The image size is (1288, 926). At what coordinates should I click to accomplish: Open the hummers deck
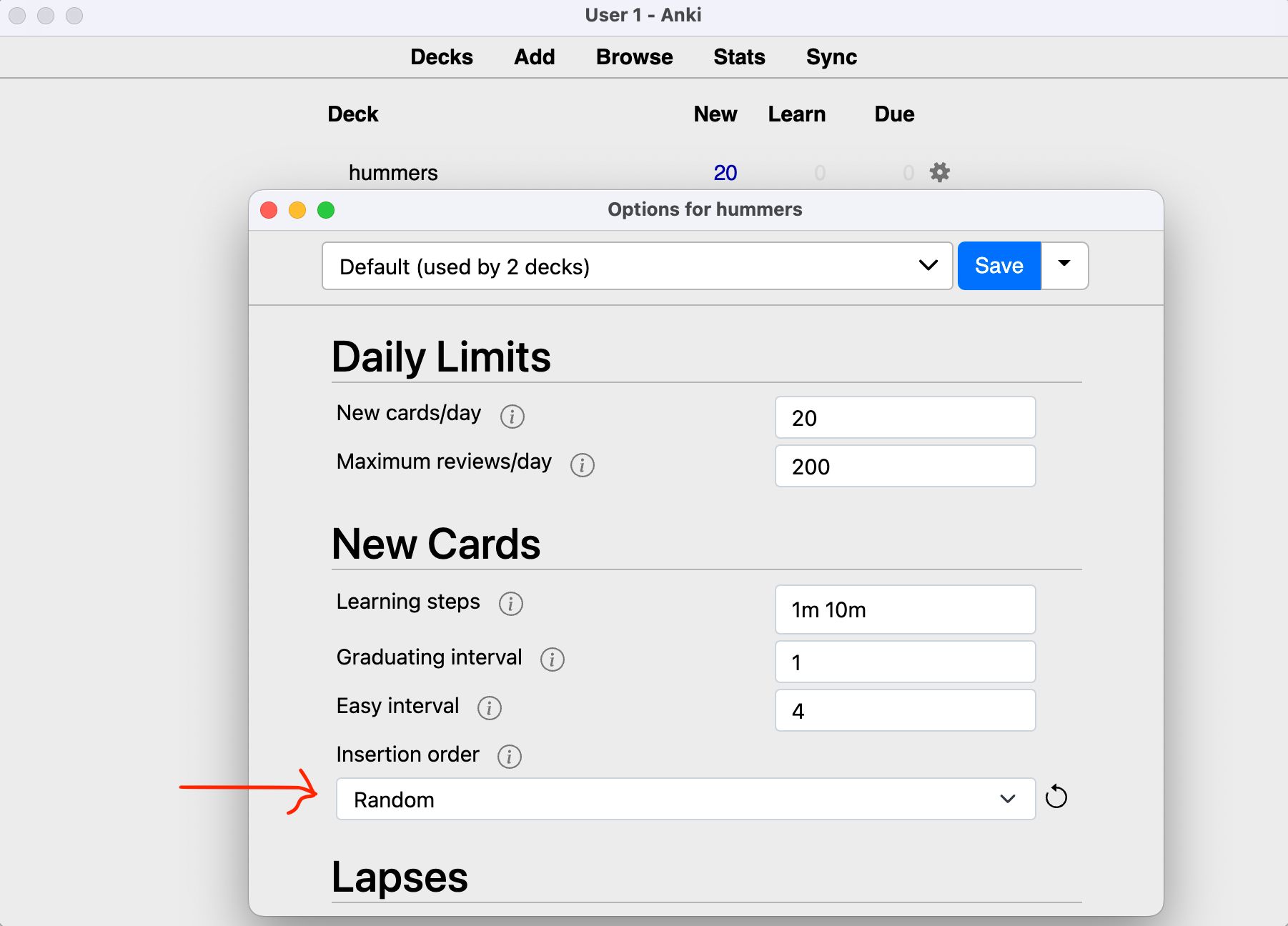click(393, 172)
